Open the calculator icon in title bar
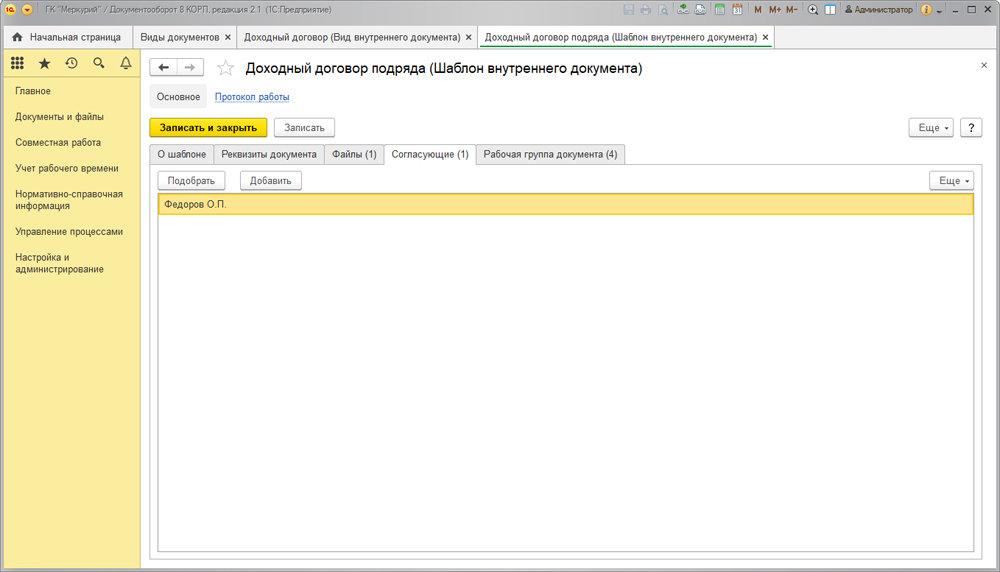The image size is (1000, 572). coord(719,10)
